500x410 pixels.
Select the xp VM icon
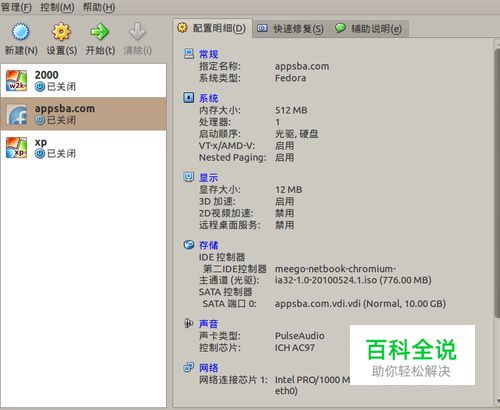(x=16, y=148)
